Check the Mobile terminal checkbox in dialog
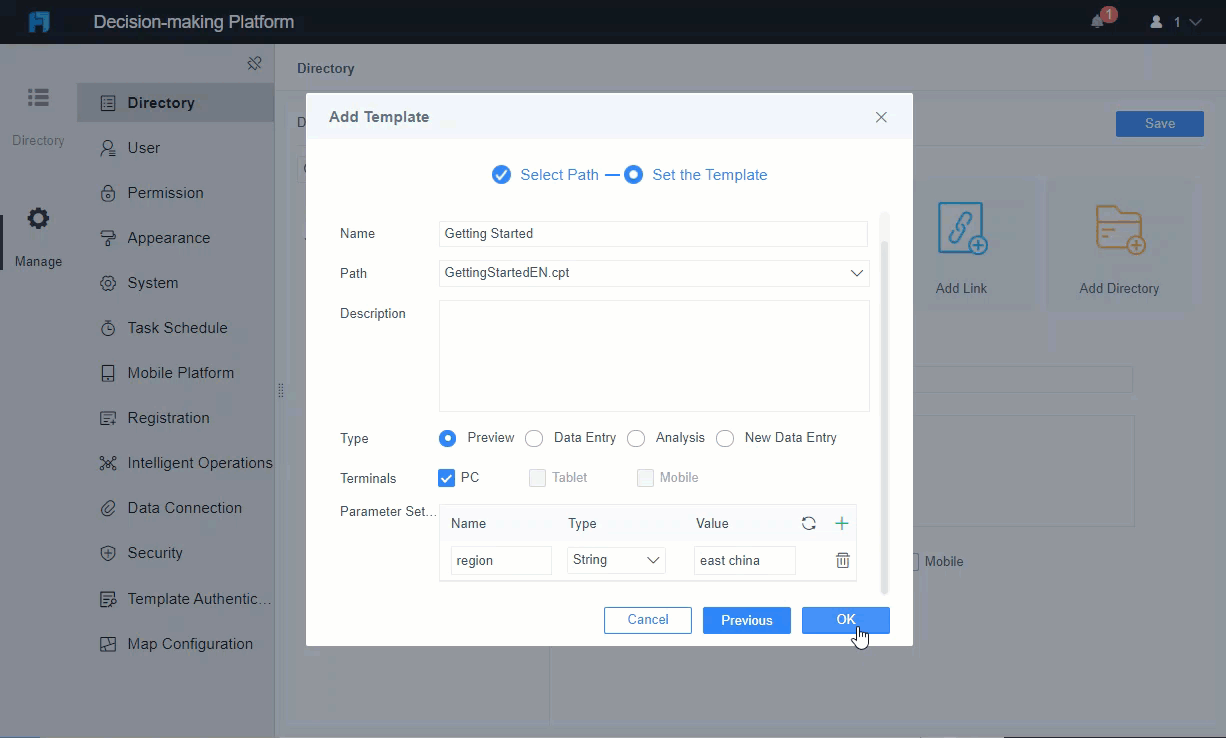Image resolution: width=1226 pixels, height=738 pixels. click(645, 478)
